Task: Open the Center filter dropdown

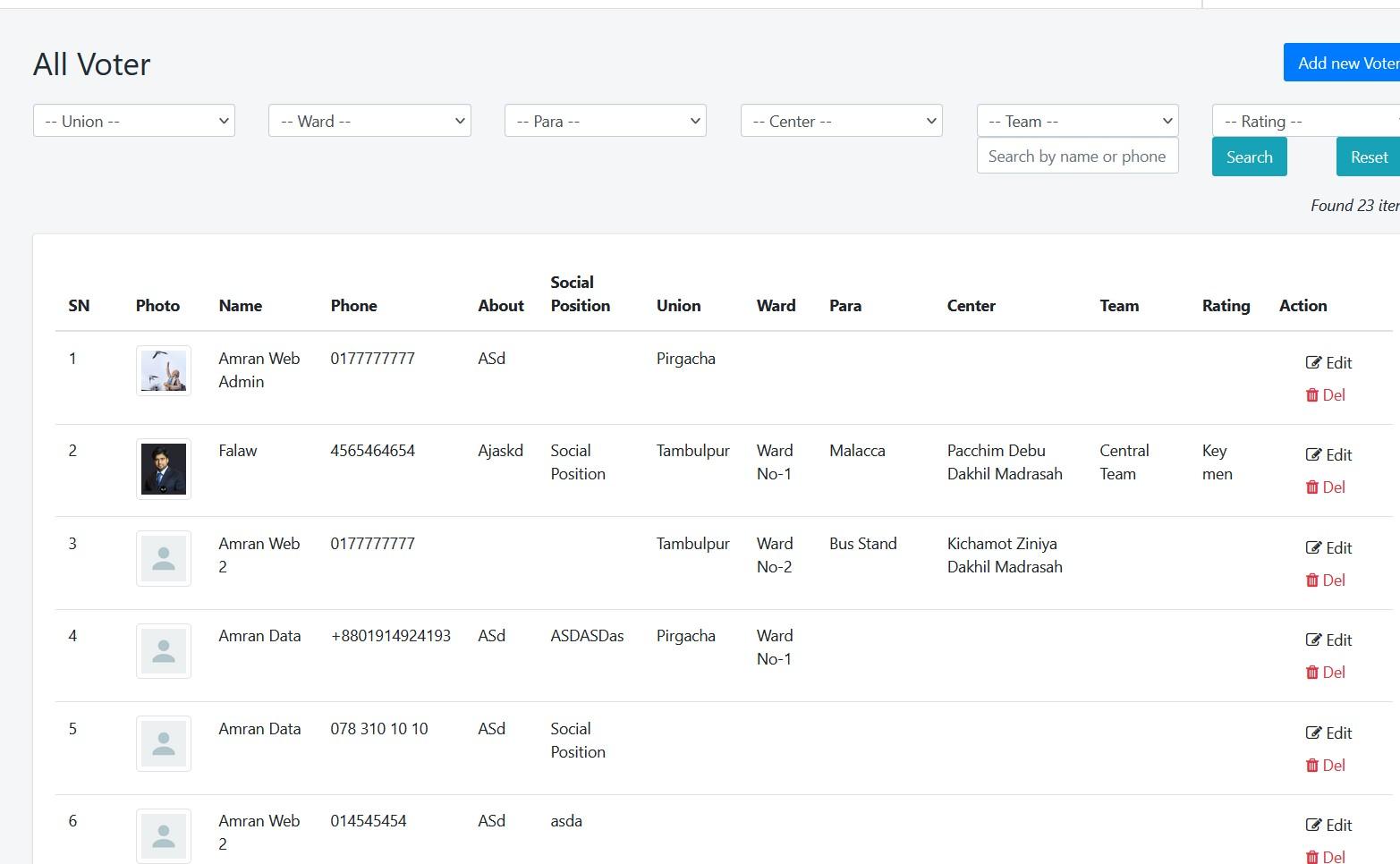Action: click(842, 121)
